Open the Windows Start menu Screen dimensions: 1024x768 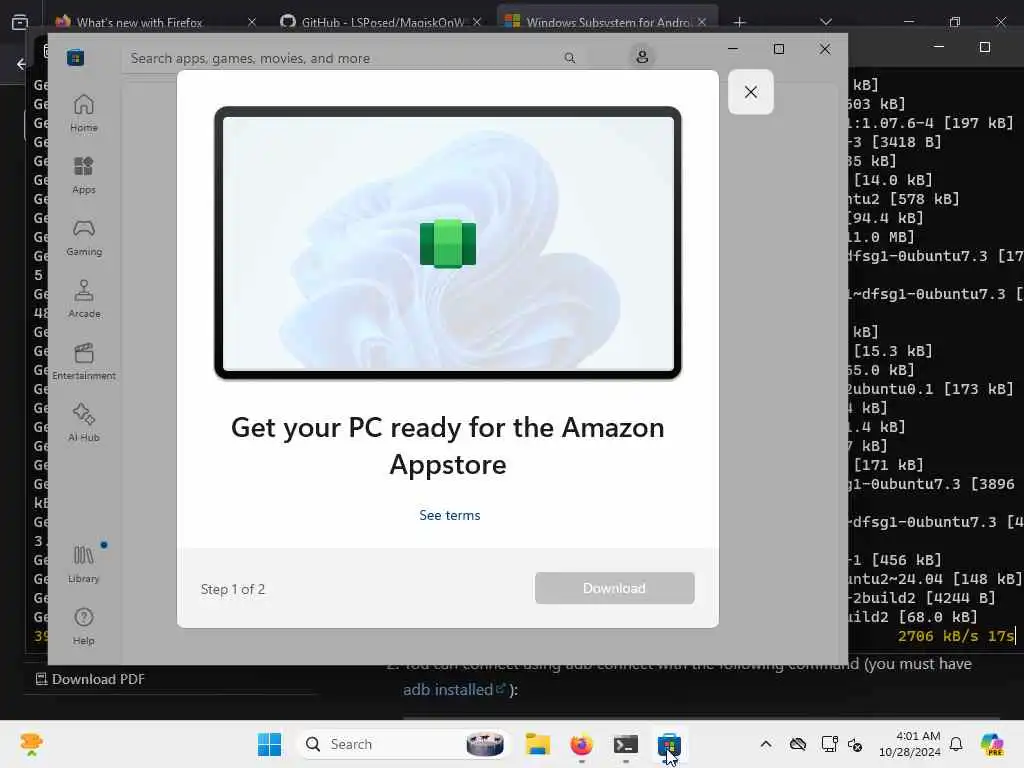click(269, 744)
